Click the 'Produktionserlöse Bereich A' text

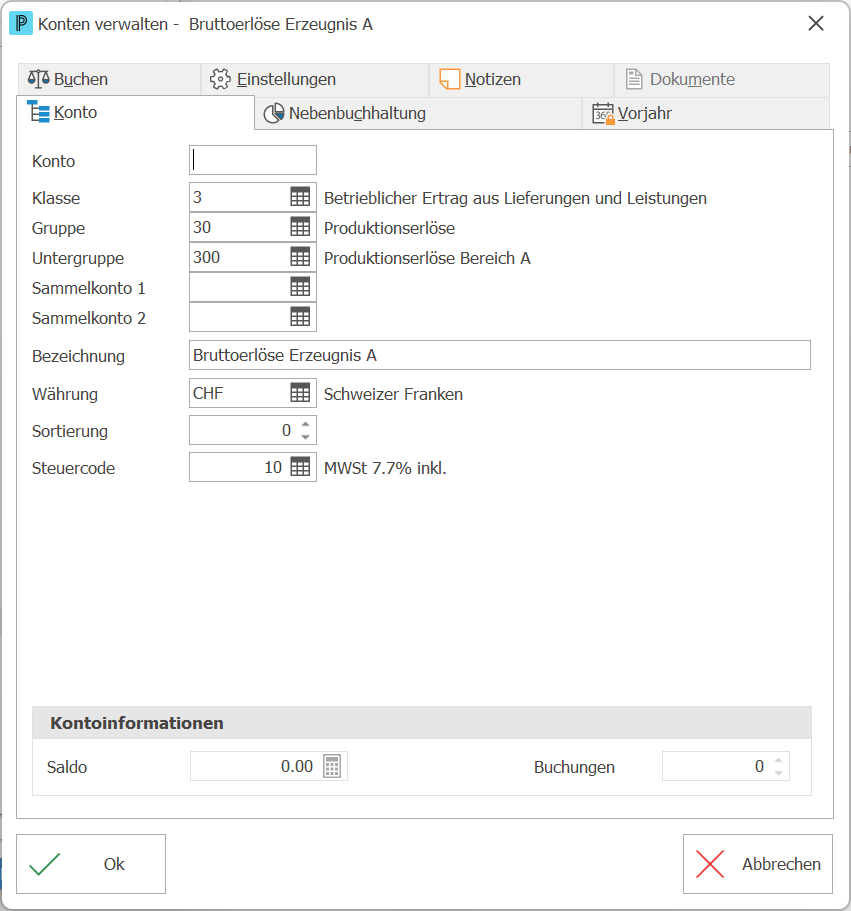tap(427, 259)
